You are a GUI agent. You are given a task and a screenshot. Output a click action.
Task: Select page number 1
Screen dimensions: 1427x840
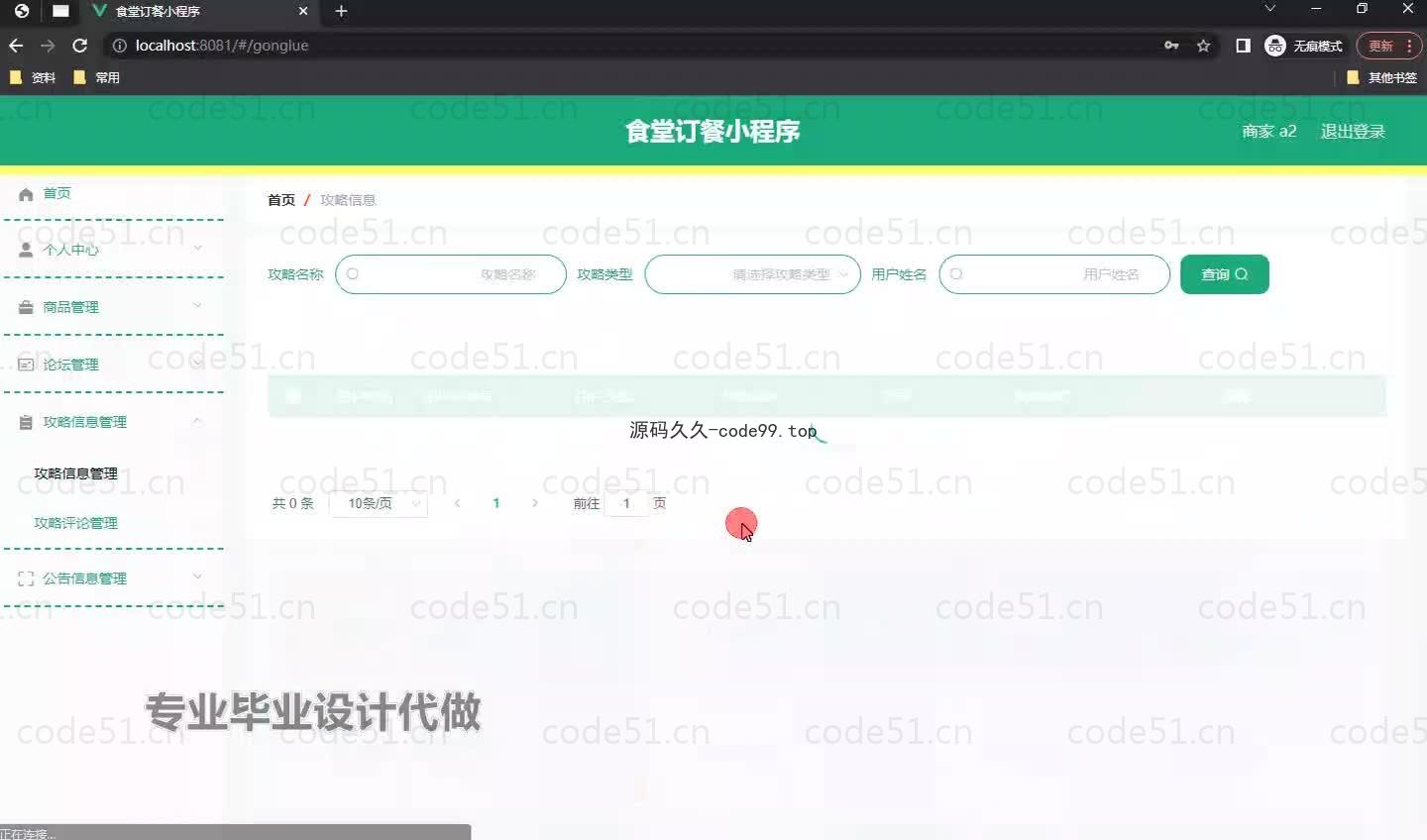click(x=496, y=503)
